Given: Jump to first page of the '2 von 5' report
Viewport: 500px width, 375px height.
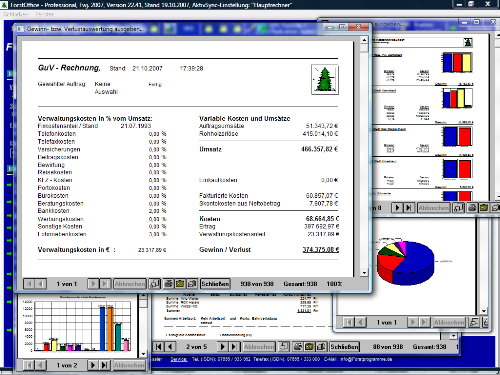Looking at the screenshot, I should 159,347.
